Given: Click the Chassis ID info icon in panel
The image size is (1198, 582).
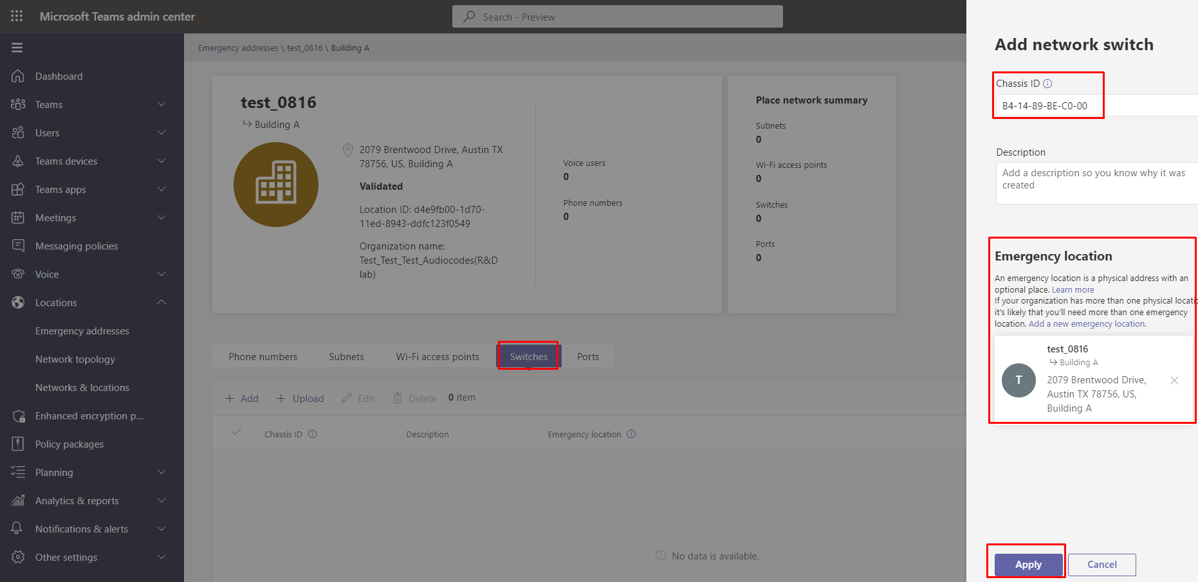Looking at the screenshot, I should (1047, 83).
